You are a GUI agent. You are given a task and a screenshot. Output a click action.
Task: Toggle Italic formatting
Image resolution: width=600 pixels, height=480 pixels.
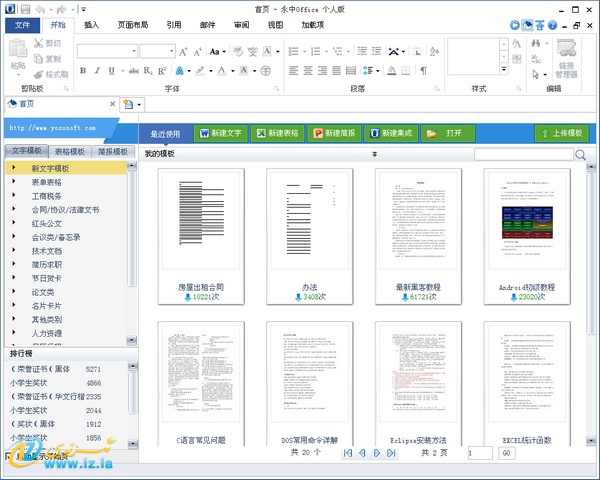(97, 70)
